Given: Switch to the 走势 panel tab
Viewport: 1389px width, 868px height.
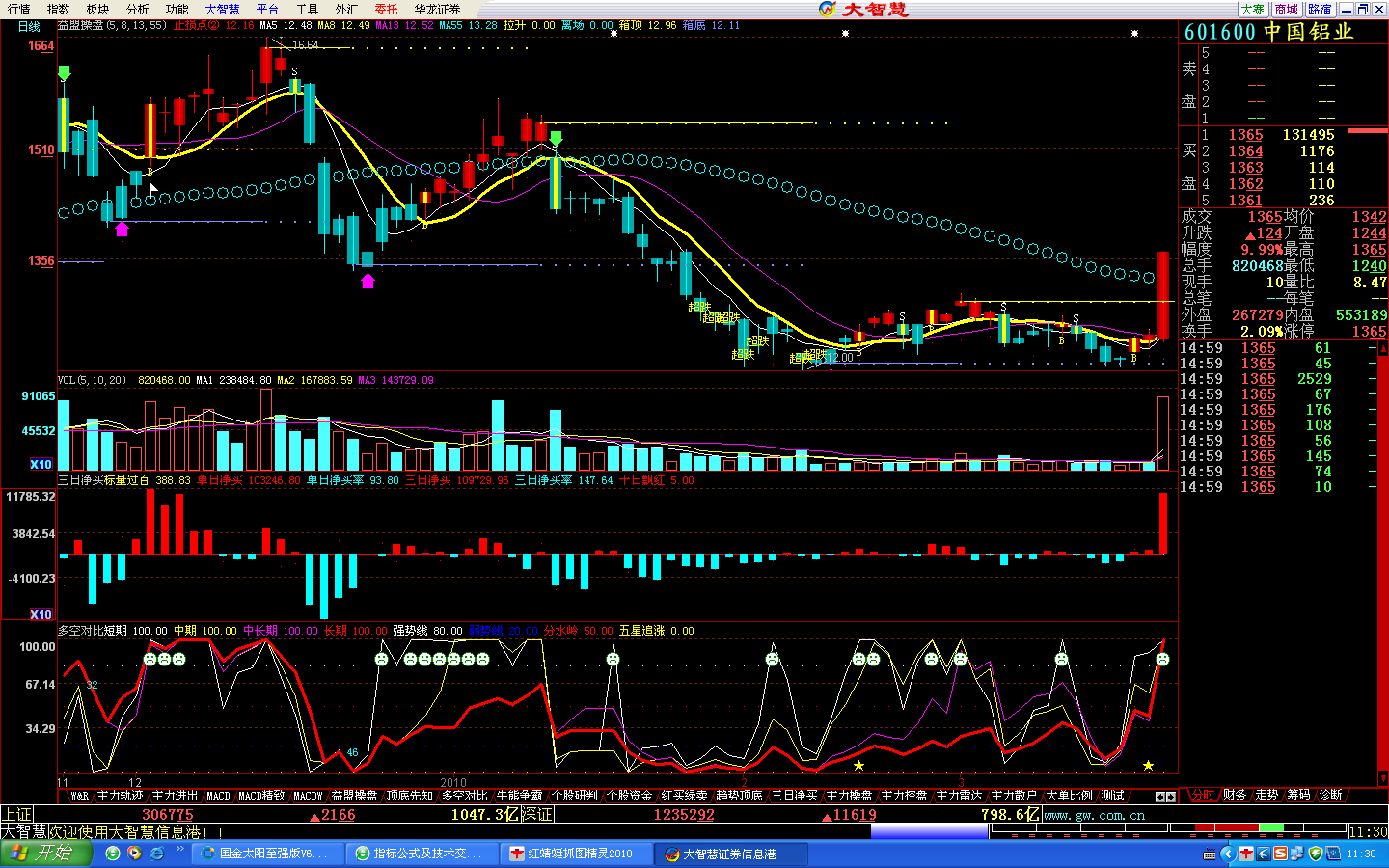Looking at the screenshot, I should coord(1266,795).
